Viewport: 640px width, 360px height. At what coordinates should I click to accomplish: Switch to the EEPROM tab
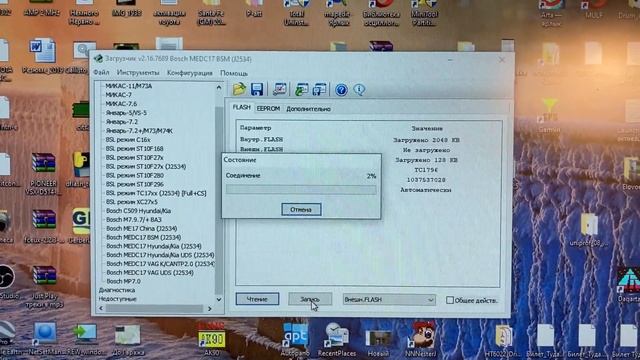pos(268,109)
